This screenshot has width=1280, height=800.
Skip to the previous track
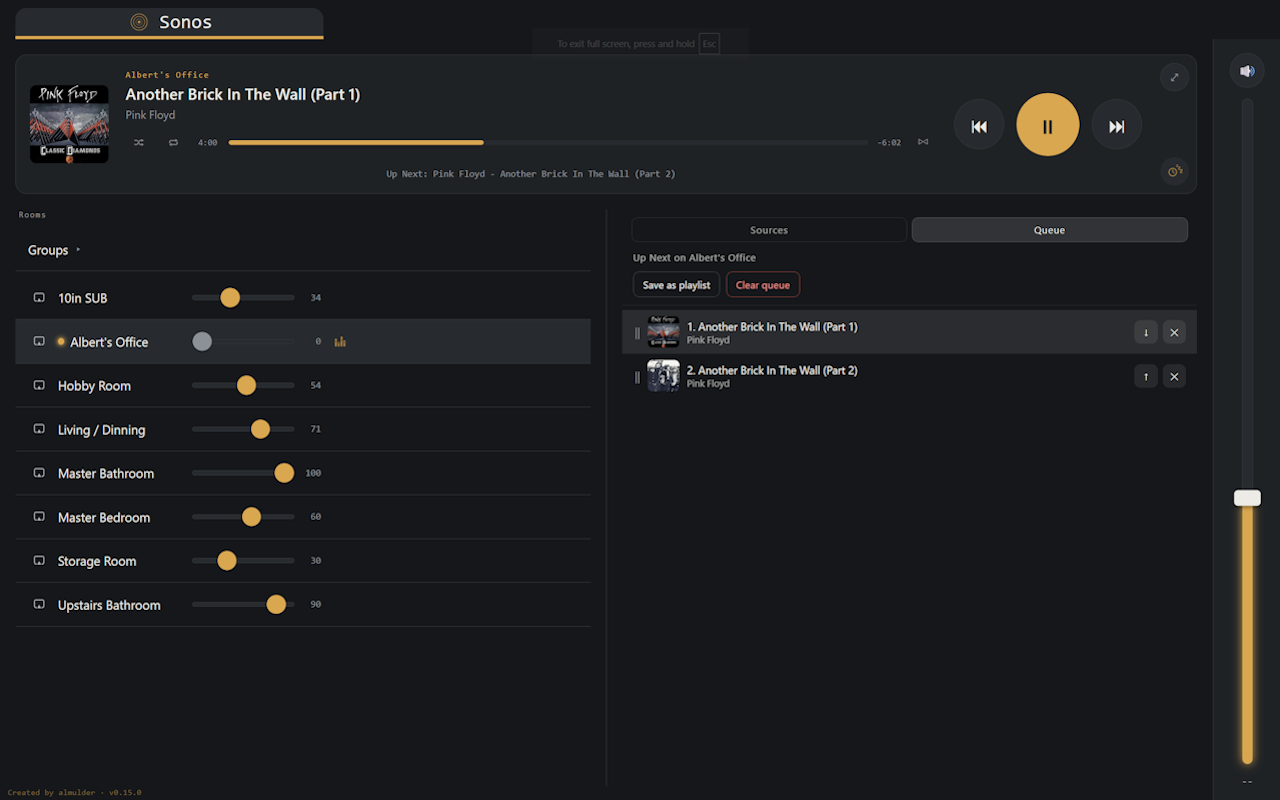(979, 126)
